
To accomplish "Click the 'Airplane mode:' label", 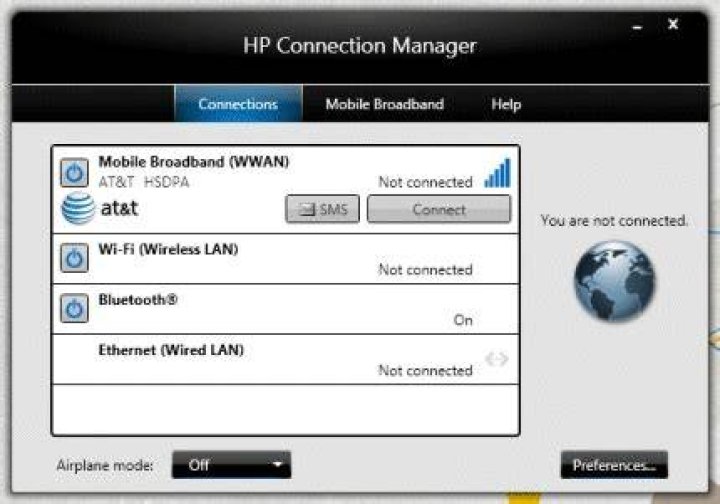I will tap(105, 465).
